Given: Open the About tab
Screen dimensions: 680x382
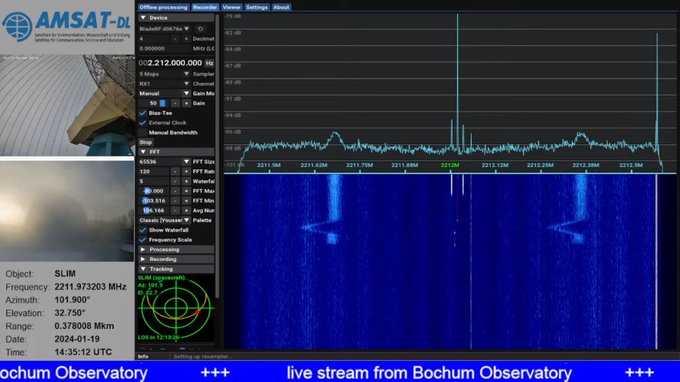Looking at the screenshot, I should (x=281, y=7).
